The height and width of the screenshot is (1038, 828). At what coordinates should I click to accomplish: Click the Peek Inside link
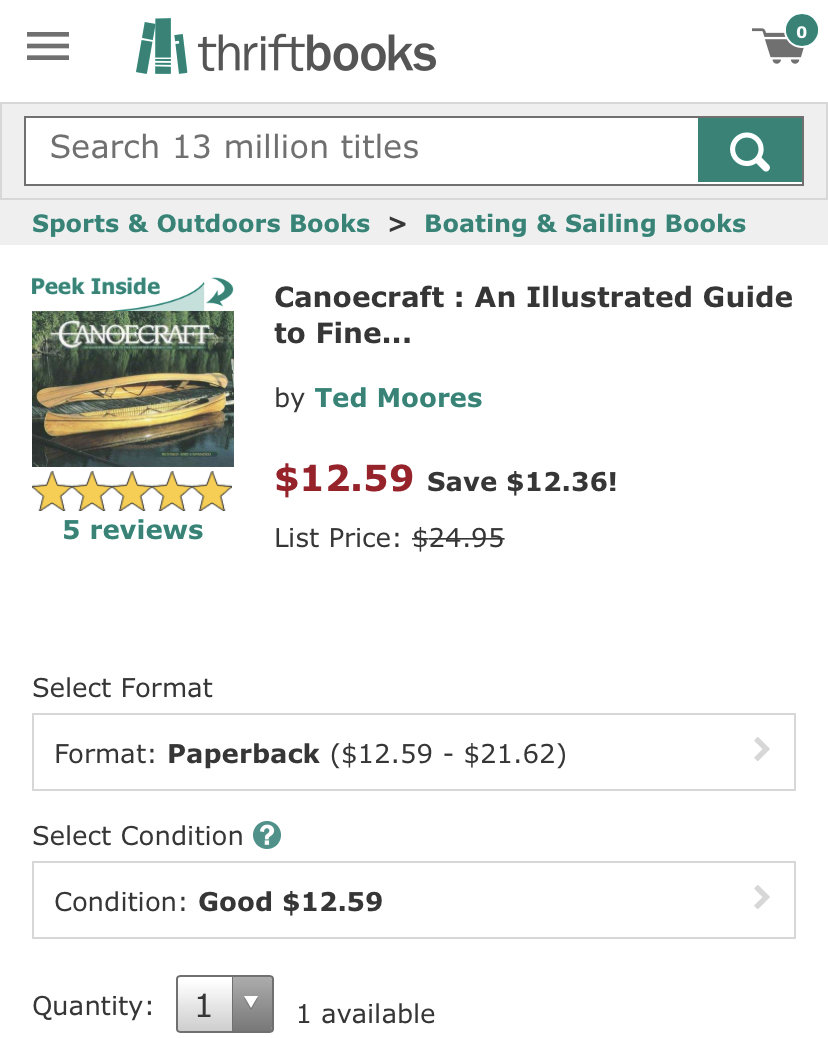(95, 286)
